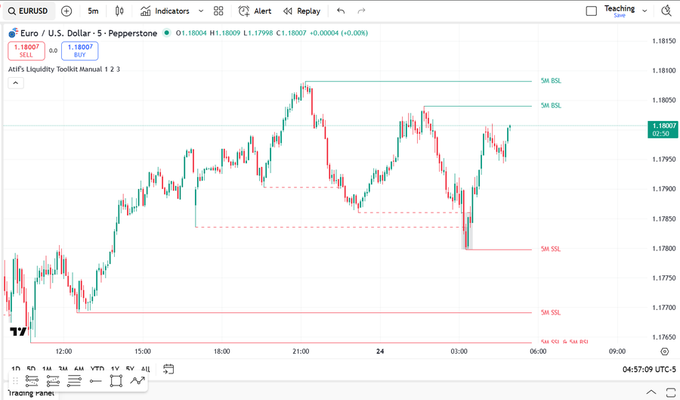
Task: Expand bottom panel with up chevron
Action: (x=651, y=392)
